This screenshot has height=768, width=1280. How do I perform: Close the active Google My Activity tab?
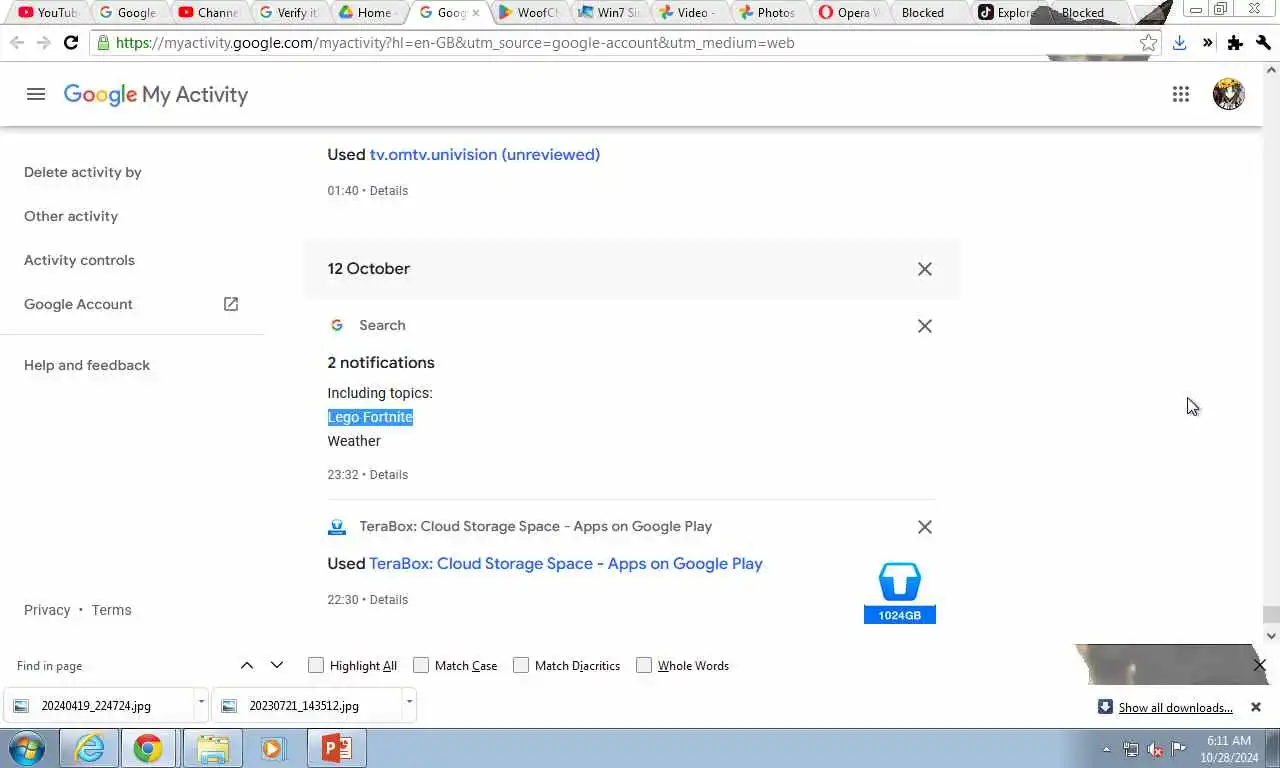[x=475, y=13]
